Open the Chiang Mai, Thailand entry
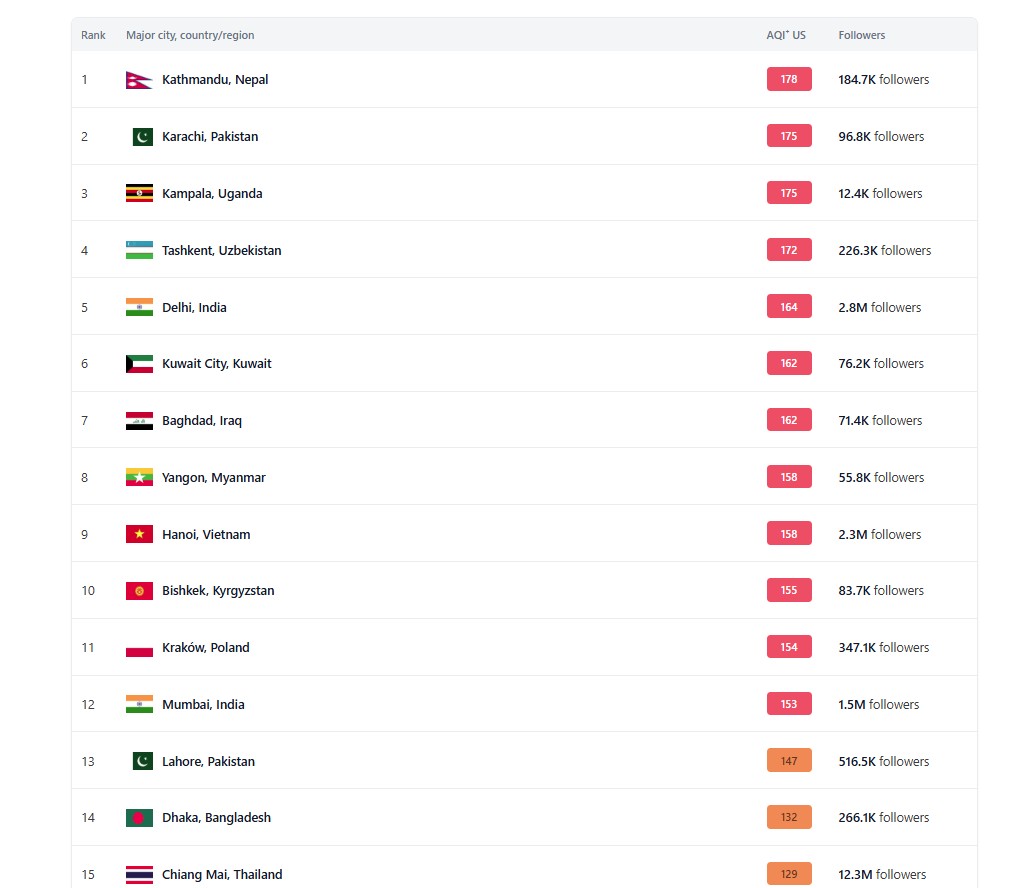 tap(222, 874)
